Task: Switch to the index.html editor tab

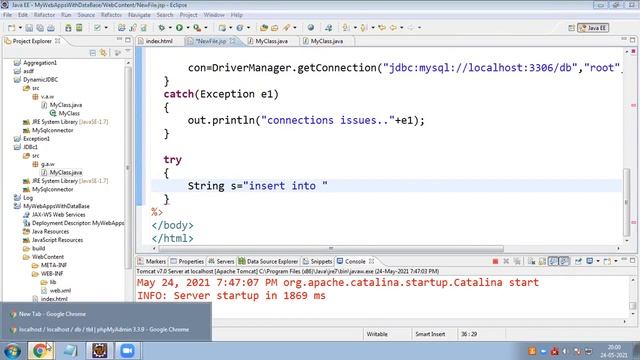Action: coord(159,41)
